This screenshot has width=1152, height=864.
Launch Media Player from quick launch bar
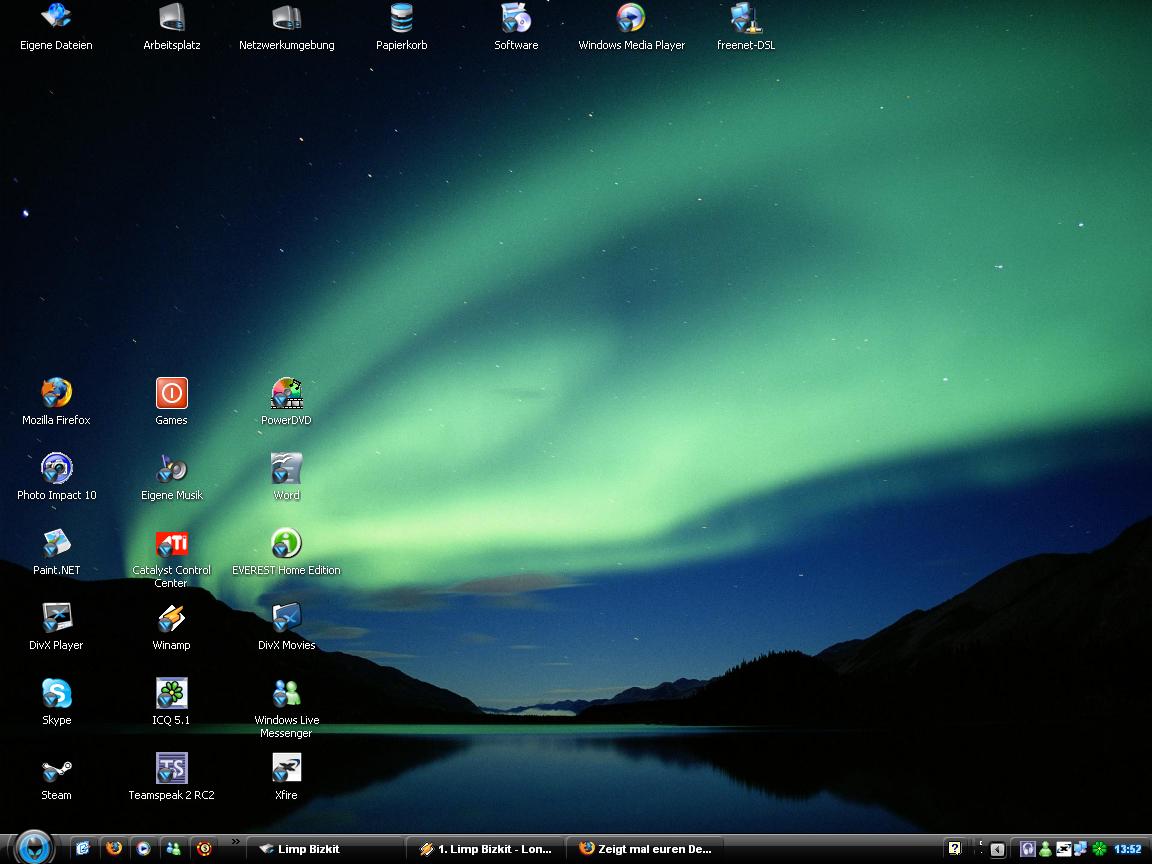click(143, 849)
